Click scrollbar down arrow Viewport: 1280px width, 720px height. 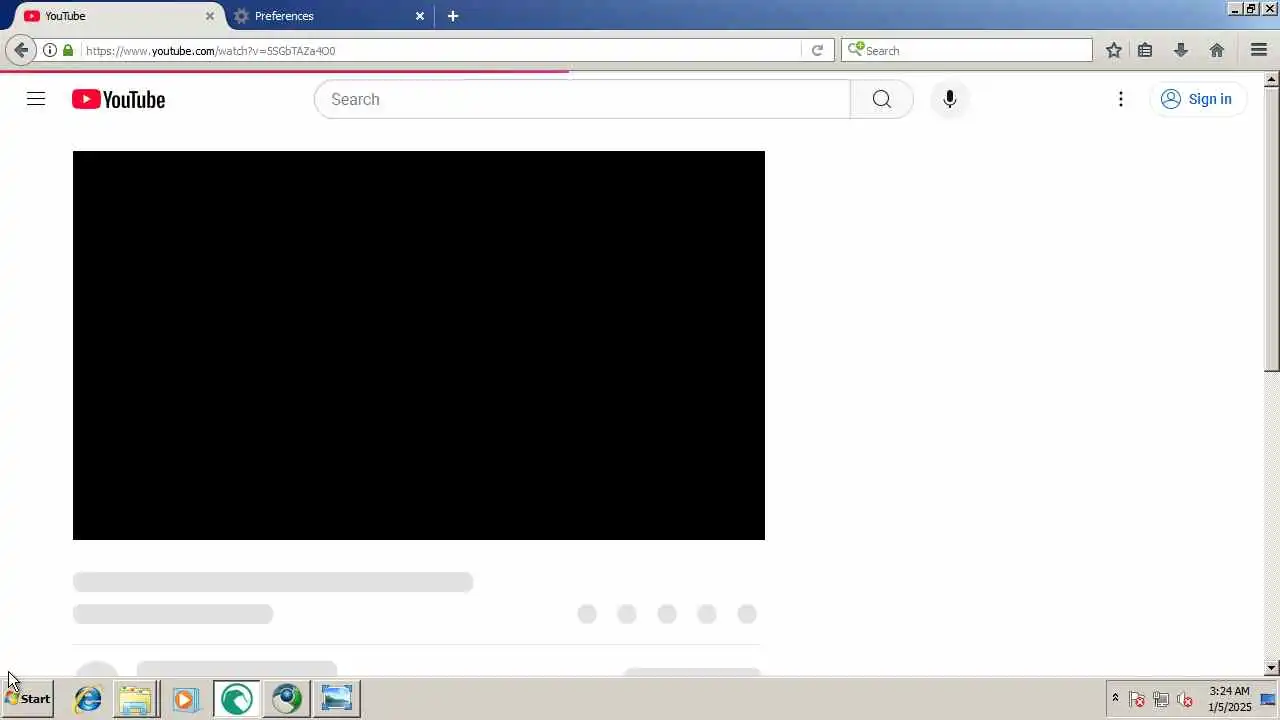coord(1272,668)
